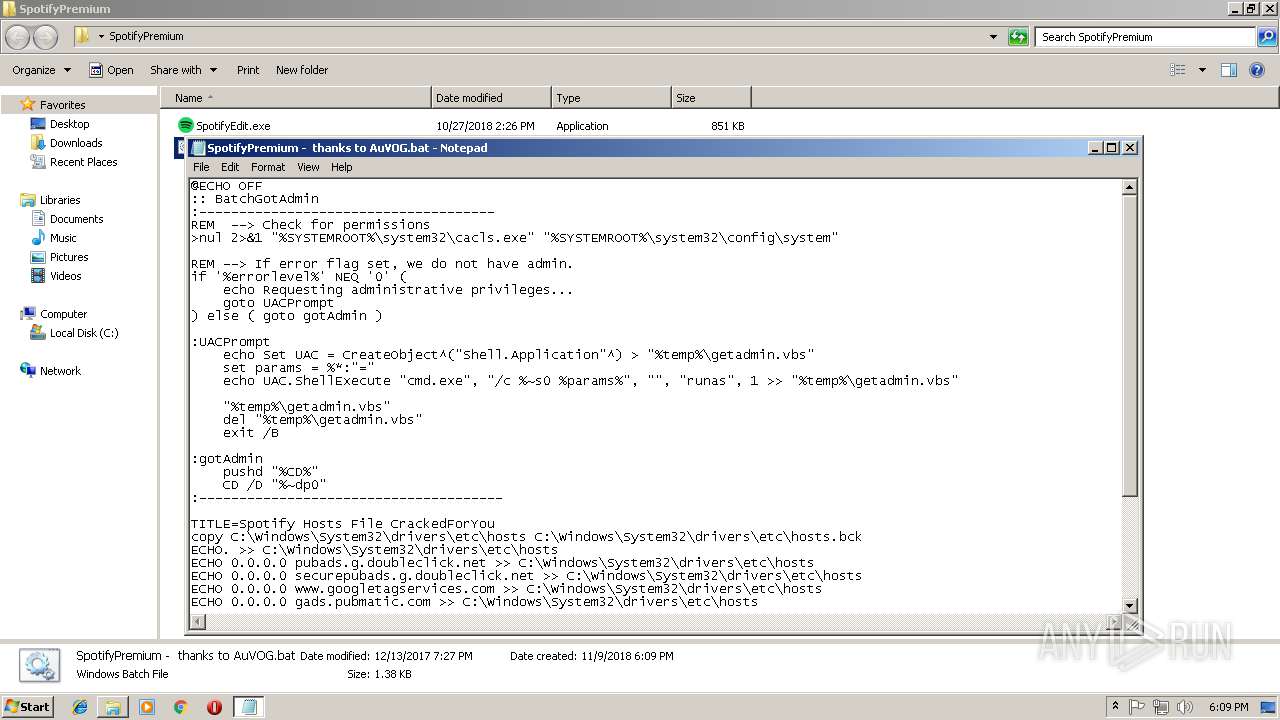Click Print in Explorer toolbar
Viewport: 1280px width, 720px height.
[248, 70]
